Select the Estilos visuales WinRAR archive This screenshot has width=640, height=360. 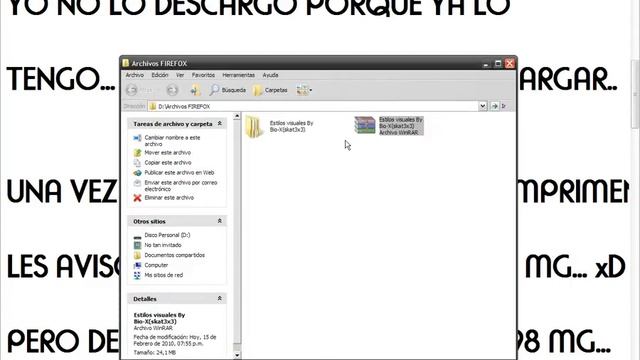[389, 126]
